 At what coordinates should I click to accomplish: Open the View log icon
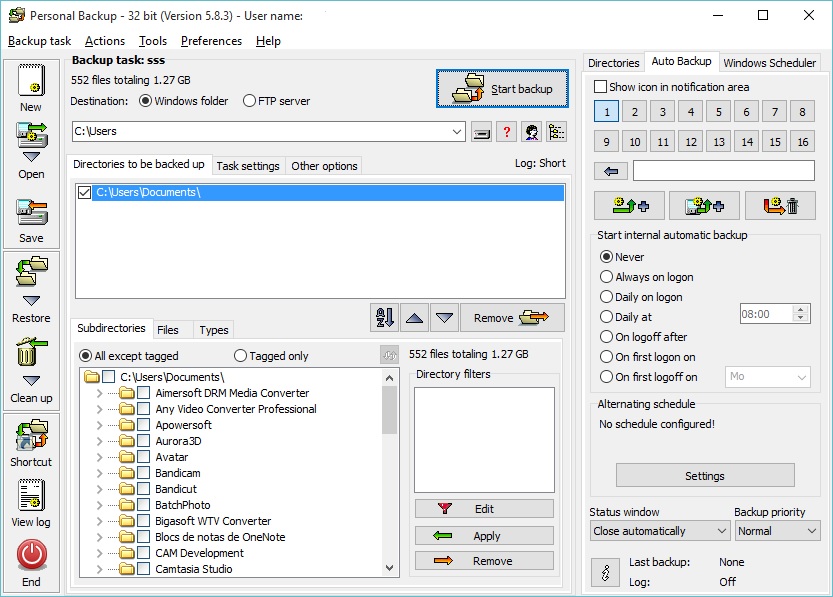click(31, 495)
